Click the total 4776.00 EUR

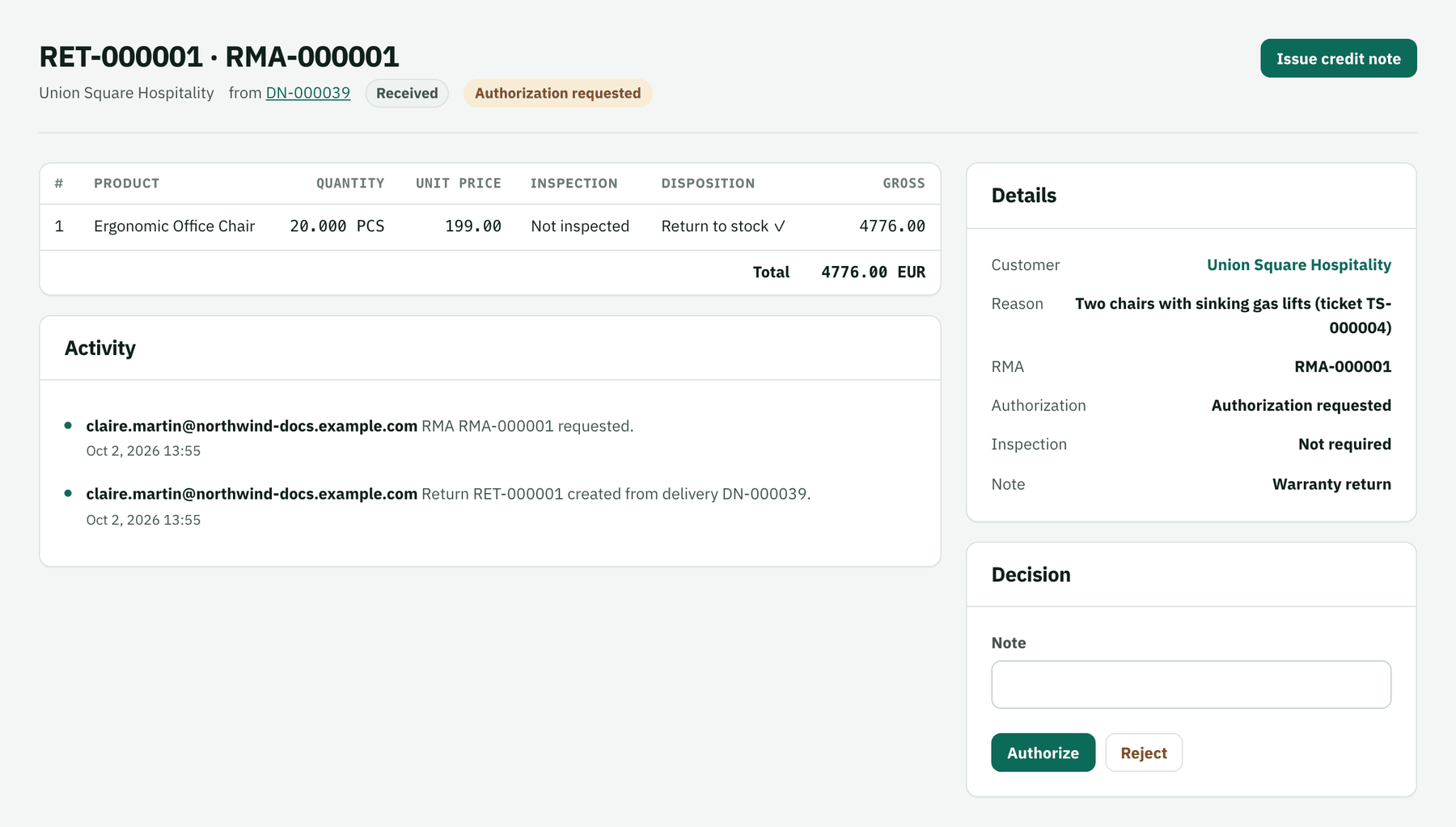point(873,272)
